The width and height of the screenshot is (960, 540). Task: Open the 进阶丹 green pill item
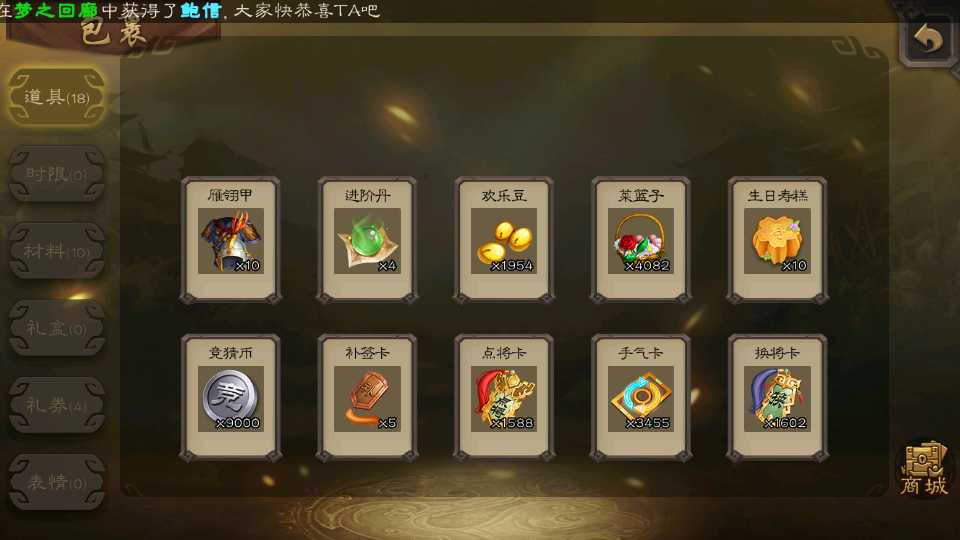point(367,240)
